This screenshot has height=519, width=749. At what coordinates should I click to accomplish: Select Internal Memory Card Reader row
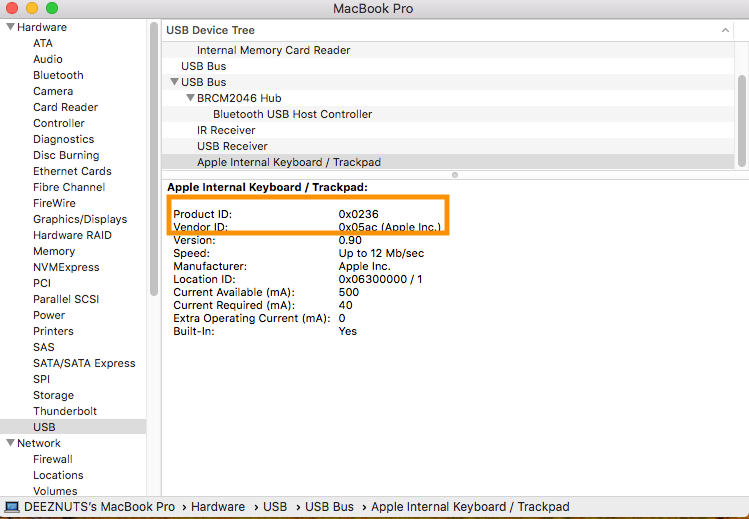(x=448, y=50)
